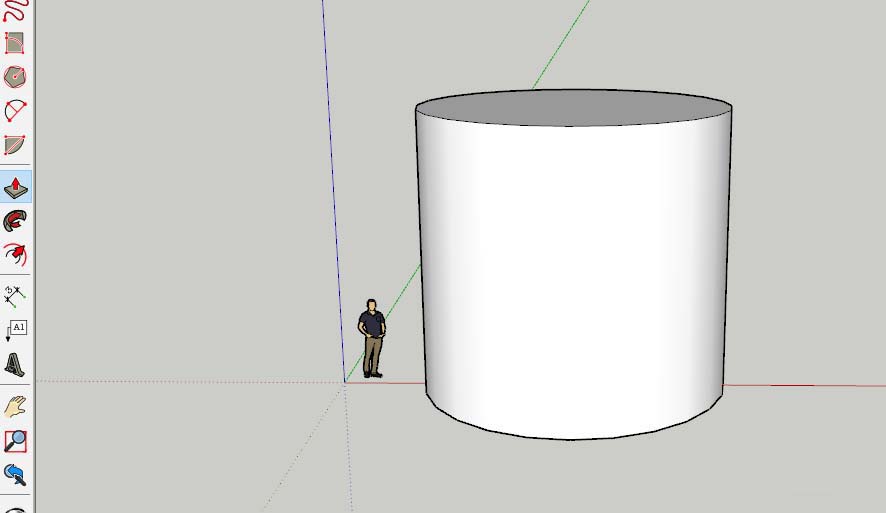Go back to the previous view
Image resolution: width=886 pixels, height=513 pixels.
(x=15, y=475)
